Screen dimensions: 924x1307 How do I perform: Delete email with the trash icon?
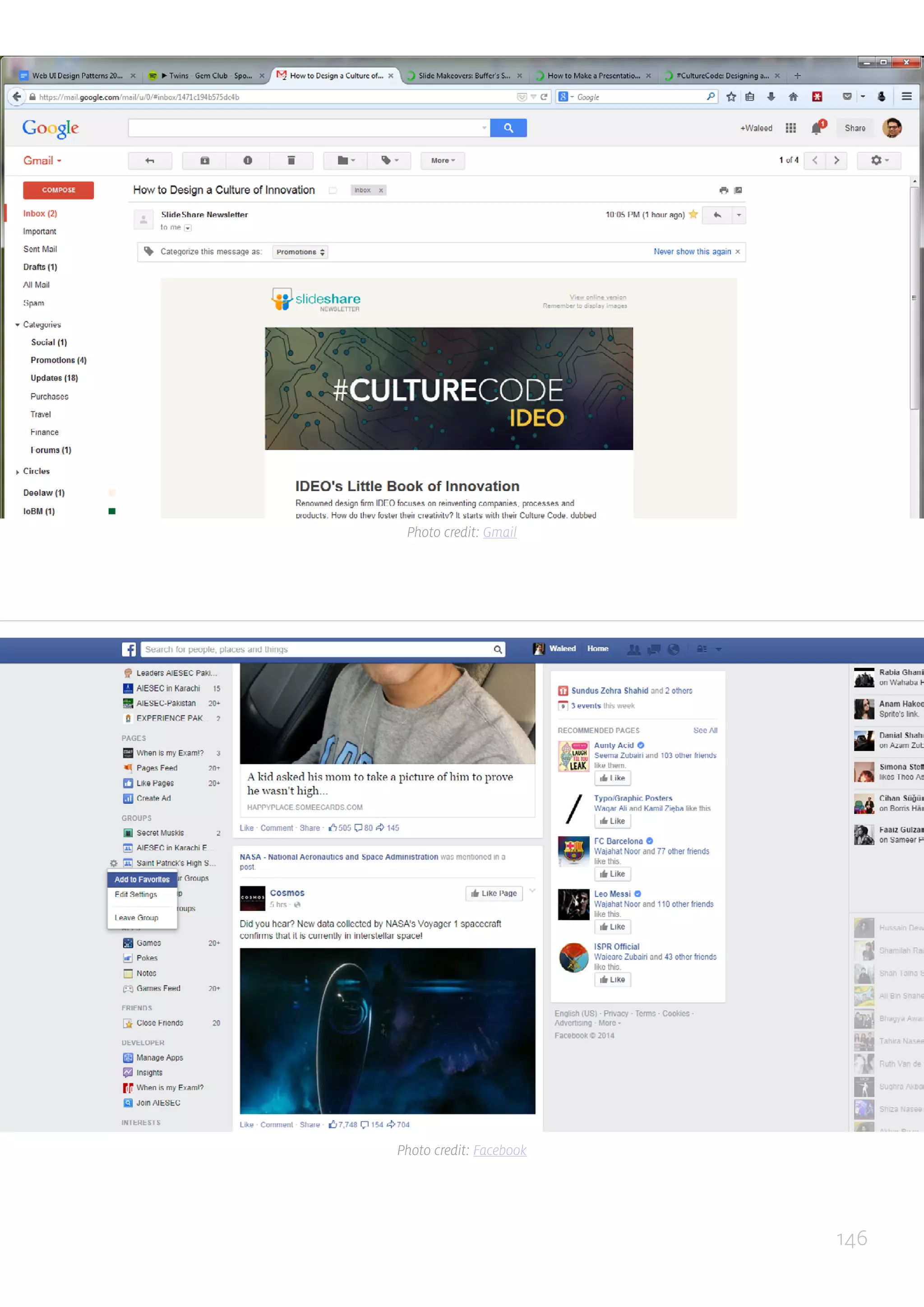(x=291, y=161)
